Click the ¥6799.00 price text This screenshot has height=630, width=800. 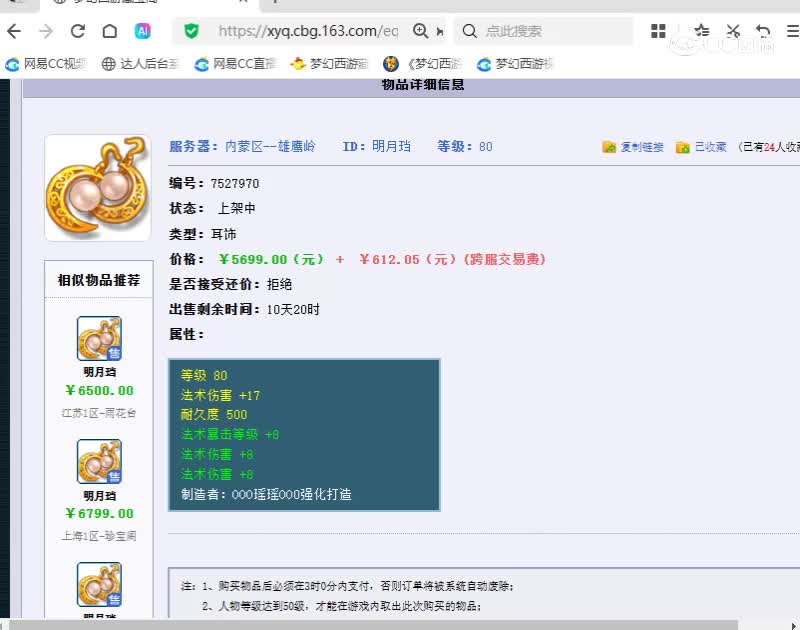point(99,513)
